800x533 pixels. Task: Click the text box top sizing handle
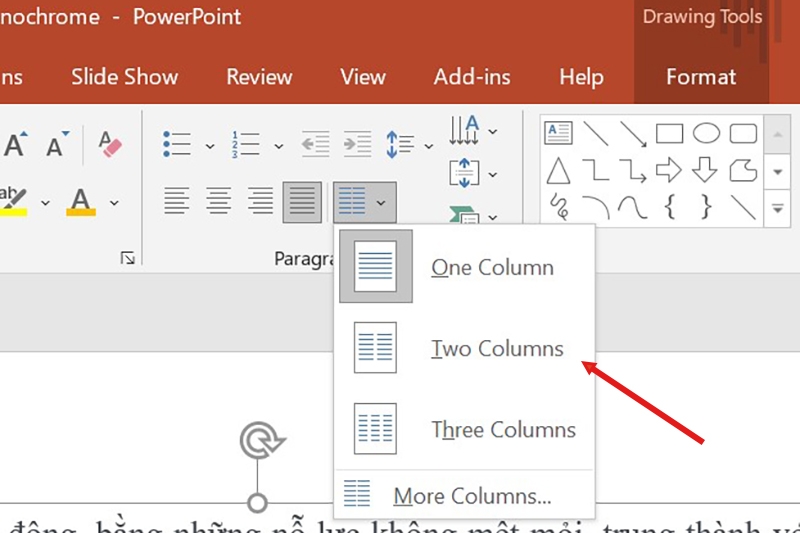pyautogui.click(x=258, y=503)
